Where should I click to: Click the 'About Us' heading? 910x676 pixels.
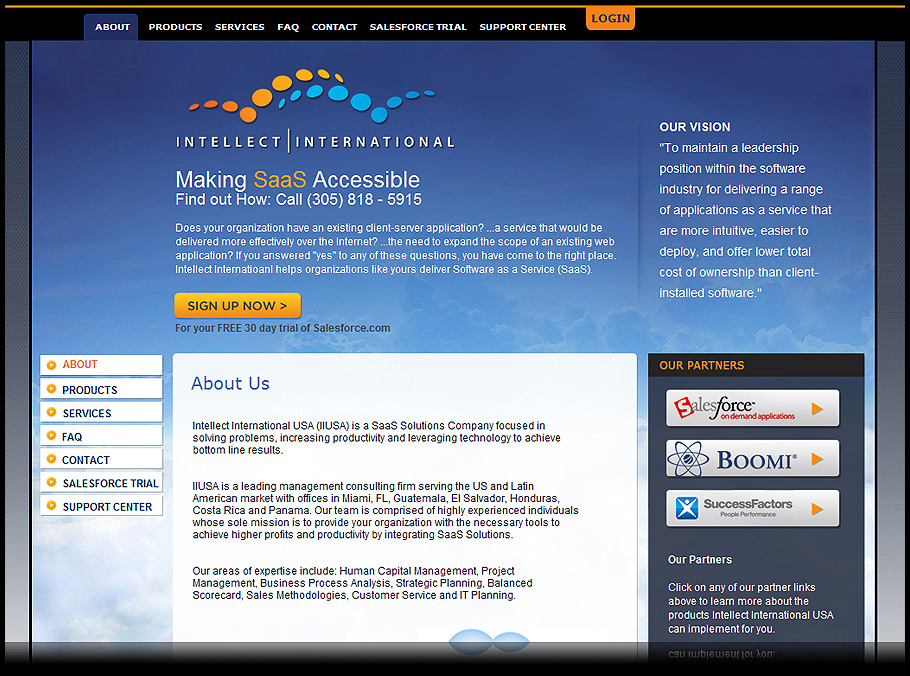tap(230, 384)
